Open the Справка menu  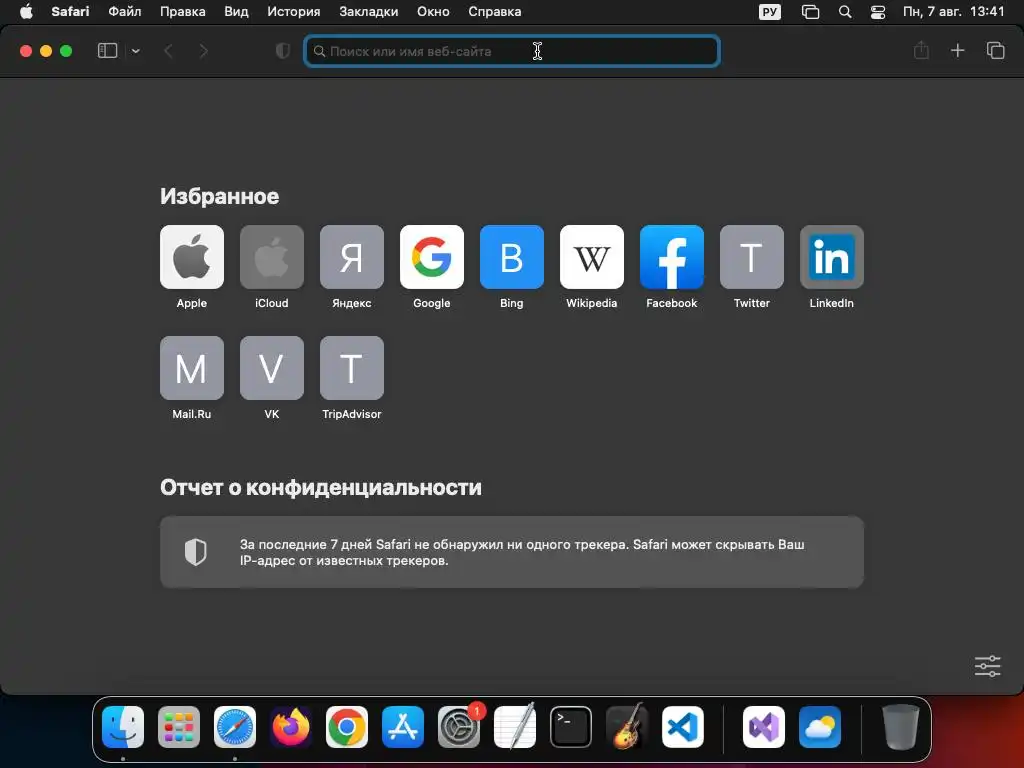pyautogui.click(x=494, y=12)
